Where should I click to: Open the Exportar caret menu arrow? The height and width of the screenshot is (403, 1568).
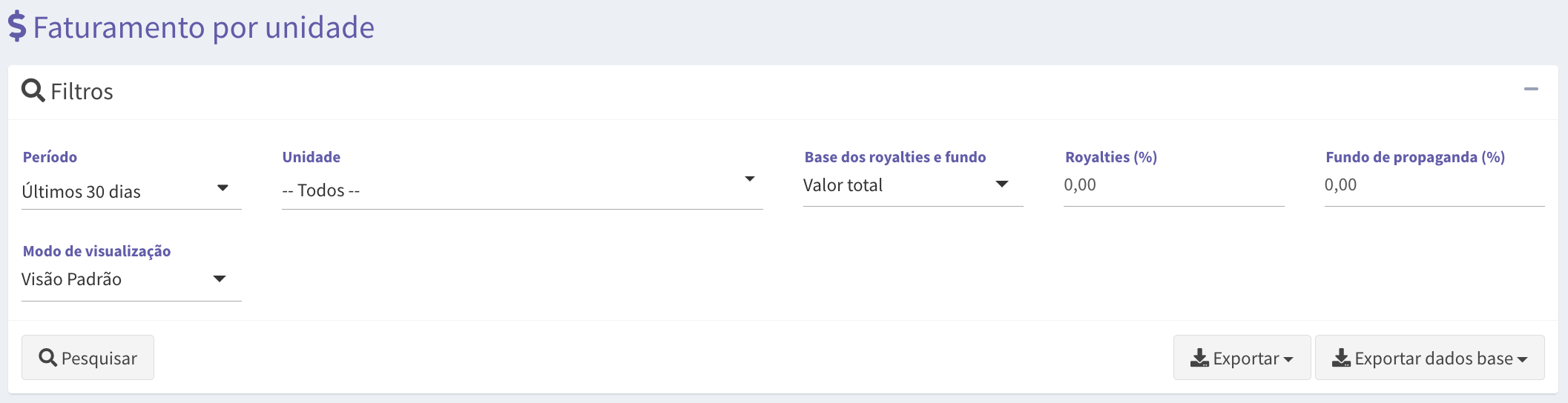click(x=1288, y=359)
